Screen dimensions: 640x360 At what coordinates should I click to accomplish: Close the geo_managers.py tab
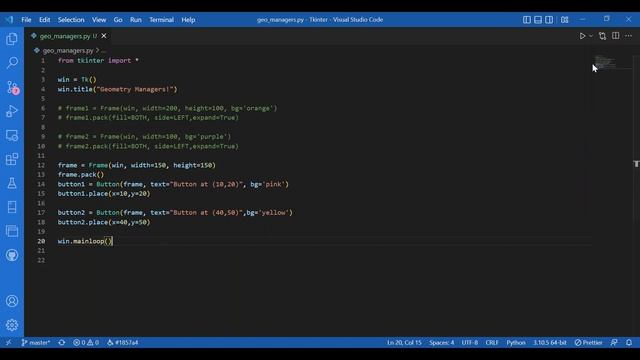(x=104, y=36)
